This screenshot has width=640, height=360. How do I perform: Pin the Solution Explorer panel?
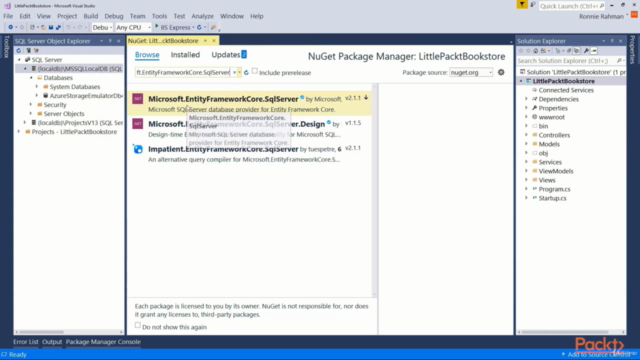[x=612, y=41]
